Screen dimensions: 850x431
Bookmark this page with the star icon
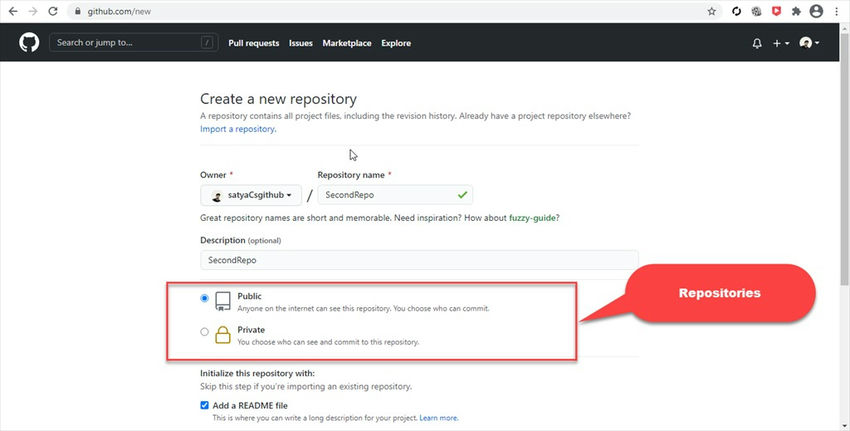[712, 11]
